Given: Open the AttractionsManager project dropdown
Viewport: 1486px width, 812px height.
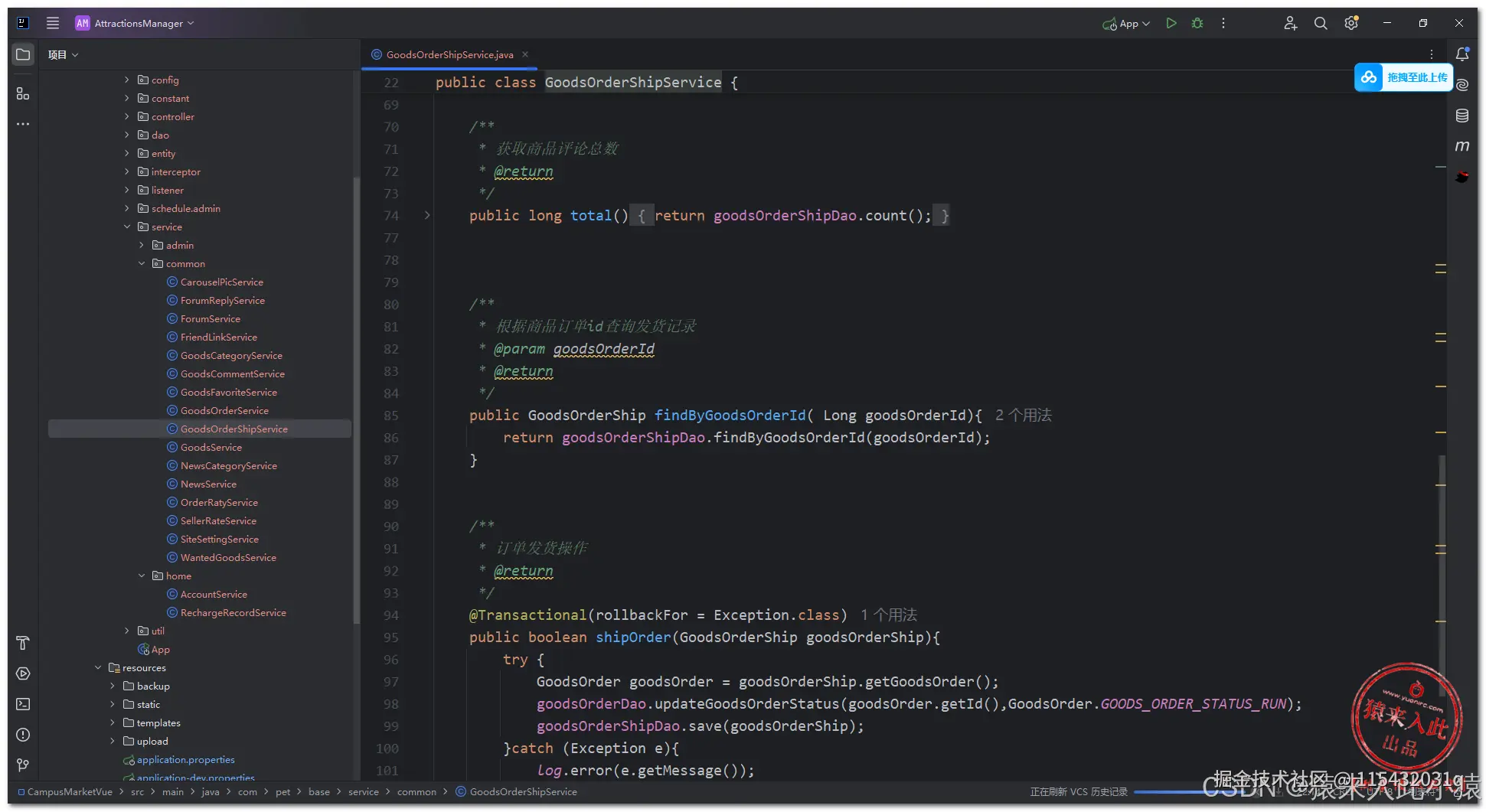Looking at the screenshot, I should [135, 23].
